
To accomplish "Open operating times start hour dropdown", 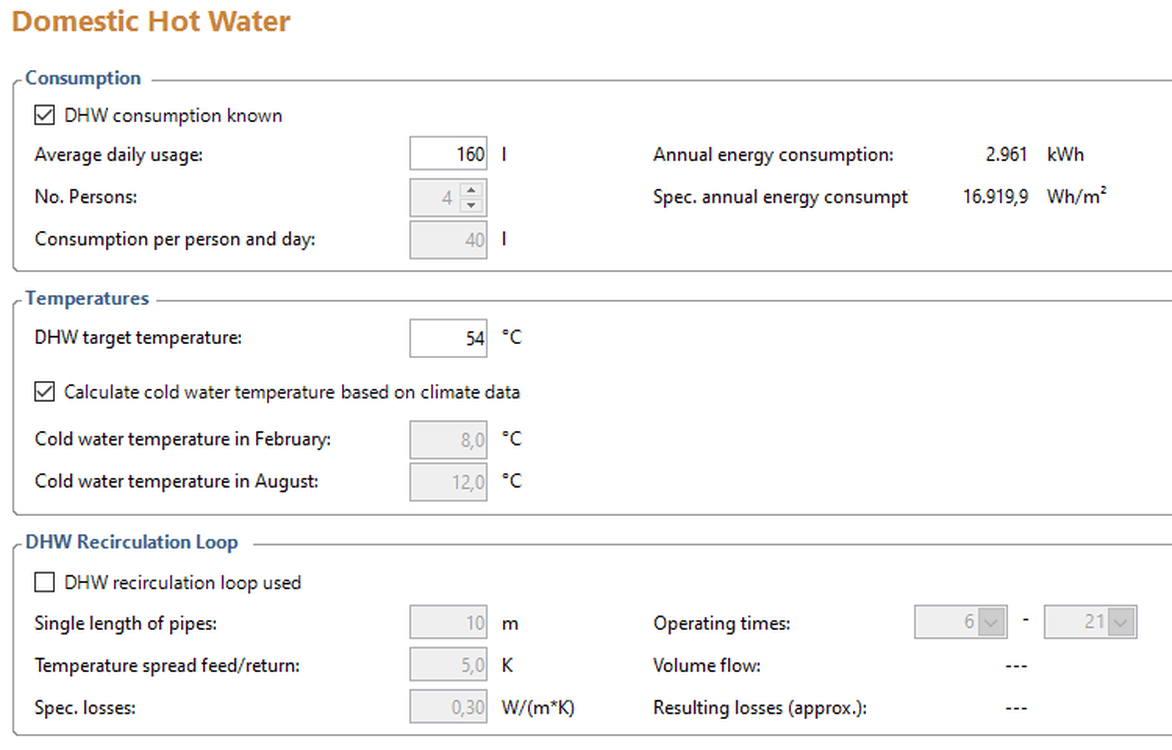I will click(991, 623).
